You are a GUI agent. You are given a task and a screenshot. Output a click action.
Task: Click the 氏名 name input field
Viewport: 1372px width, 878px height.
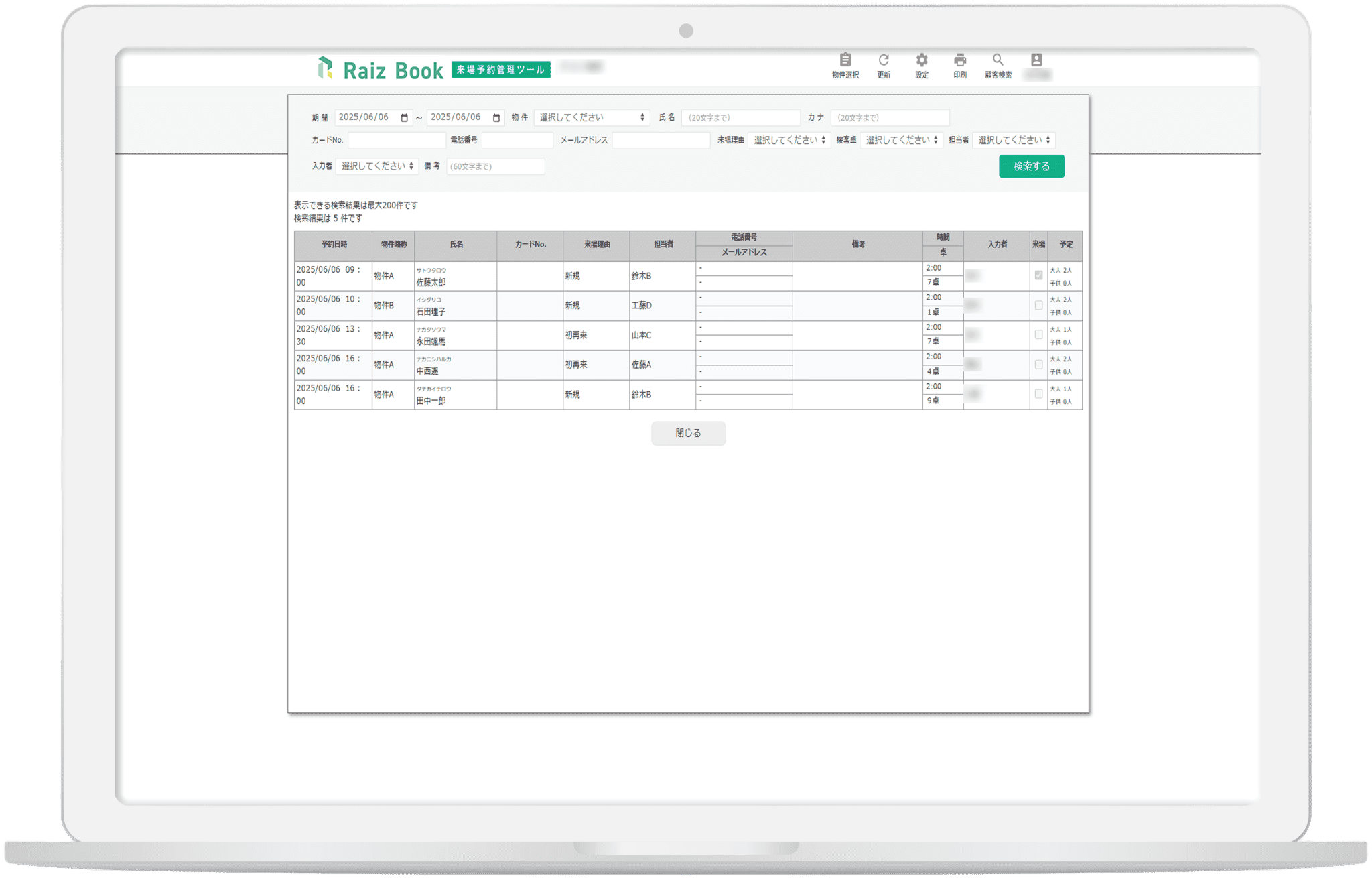[x=741, y=117]
